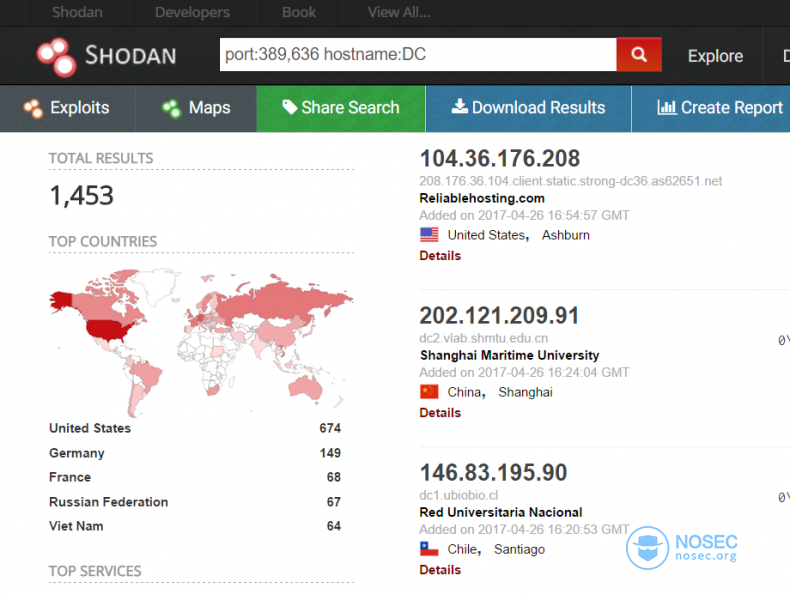Open result IP 146.83.195.90

[493, 473]
